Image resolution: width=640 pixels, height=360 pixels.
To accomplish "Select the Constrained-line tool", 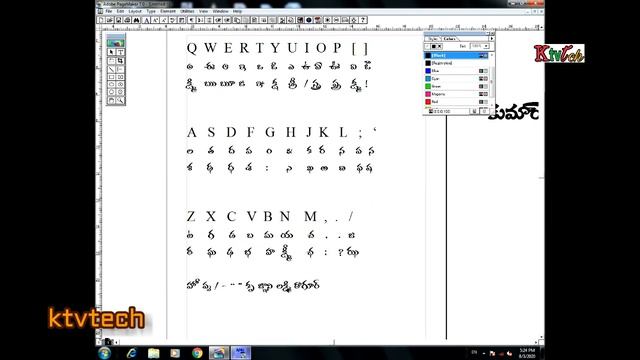I will 120,69.
